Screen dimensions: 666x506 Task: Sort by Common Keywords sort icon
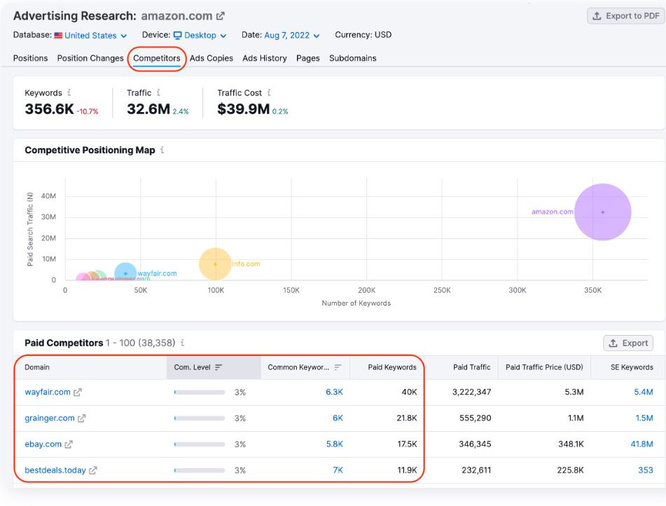tap(338, 367)
